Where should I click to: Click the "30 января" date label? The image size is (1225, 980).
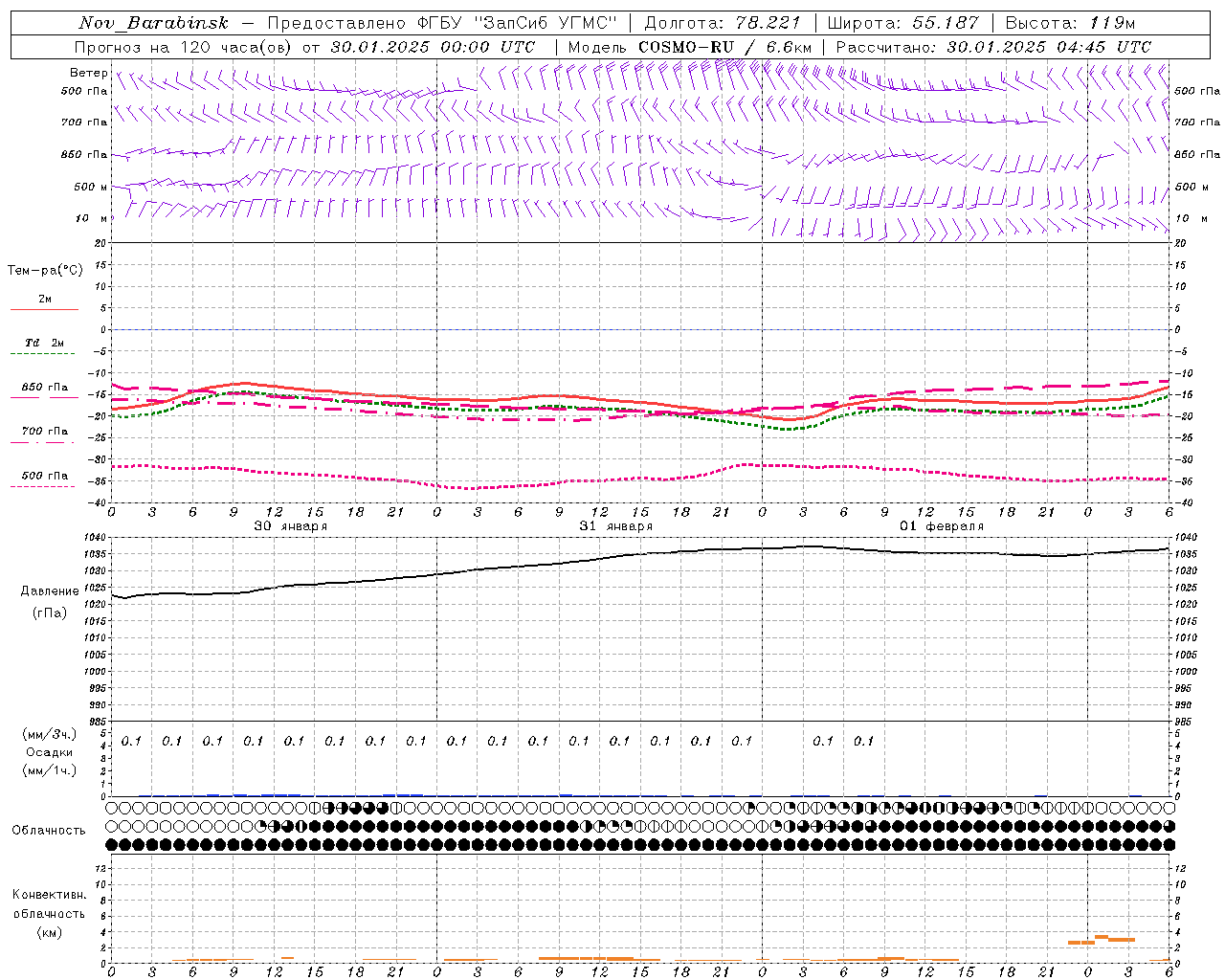point(290,526)
